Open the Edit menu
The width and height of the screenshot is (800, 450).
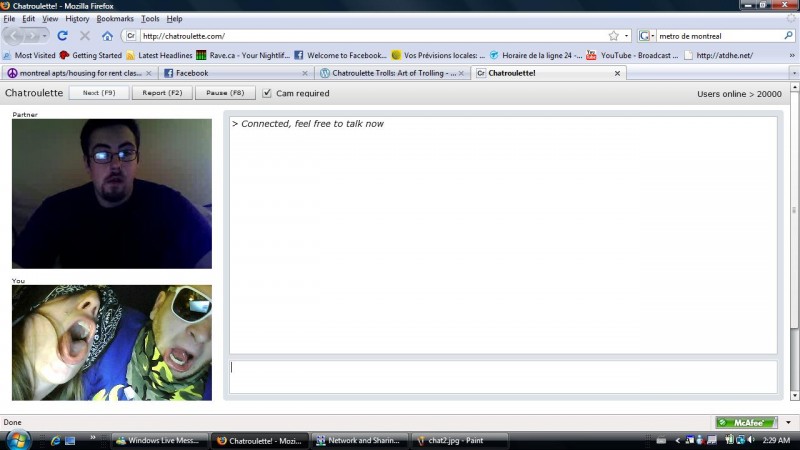point(29,18)
